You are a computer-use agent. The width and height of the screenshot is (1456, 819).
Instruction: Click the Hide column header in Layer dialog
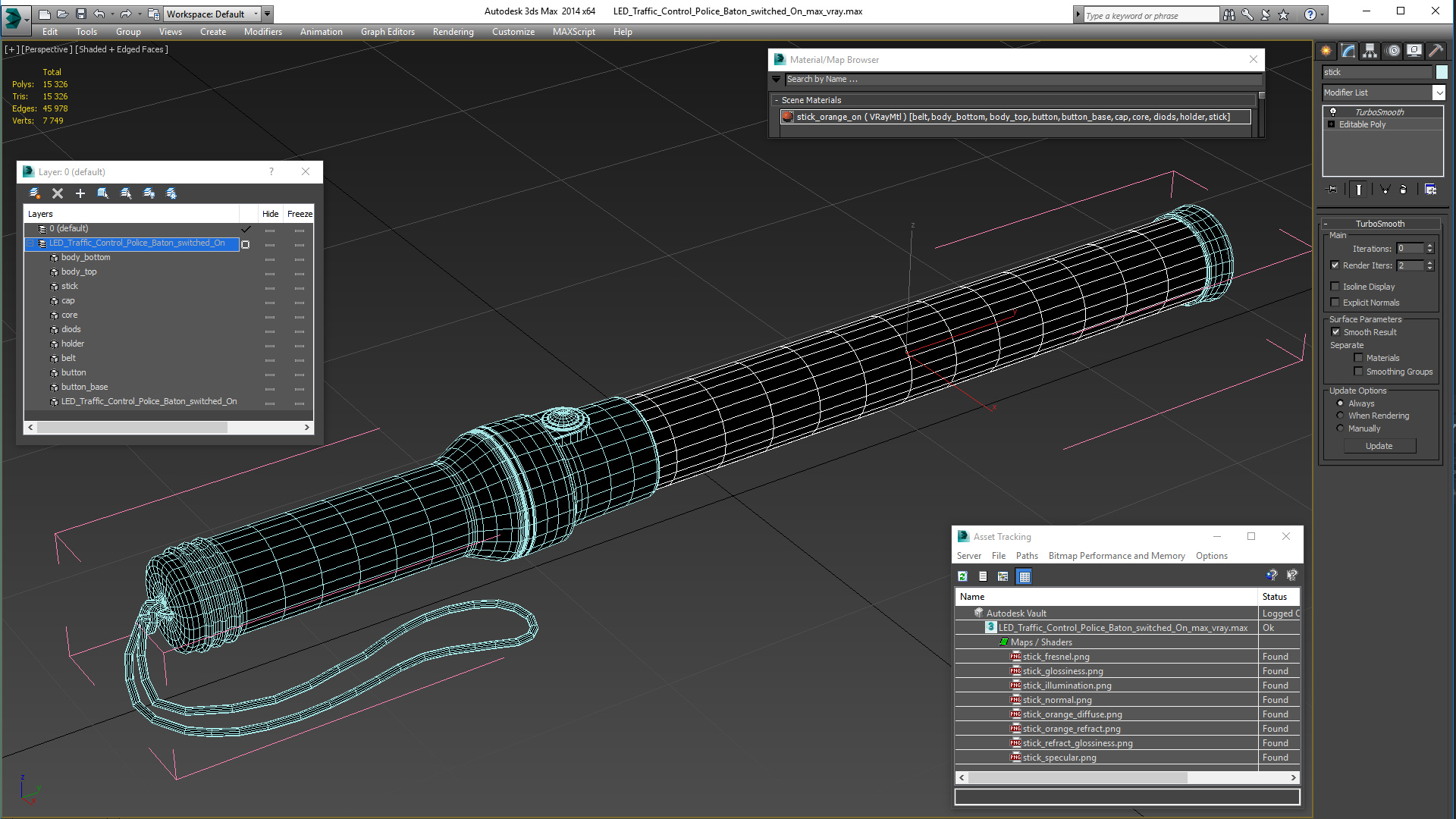click(x=270, y=214)
